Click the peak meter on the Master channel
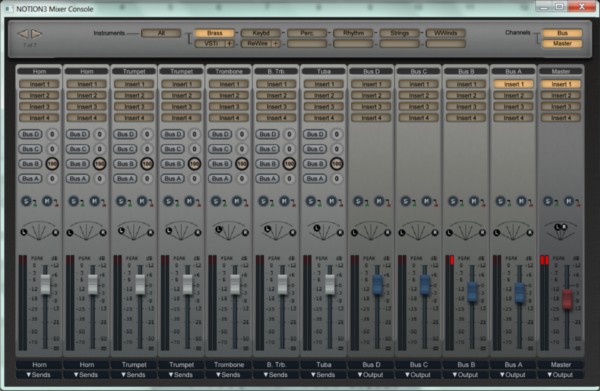 (544, 302)
